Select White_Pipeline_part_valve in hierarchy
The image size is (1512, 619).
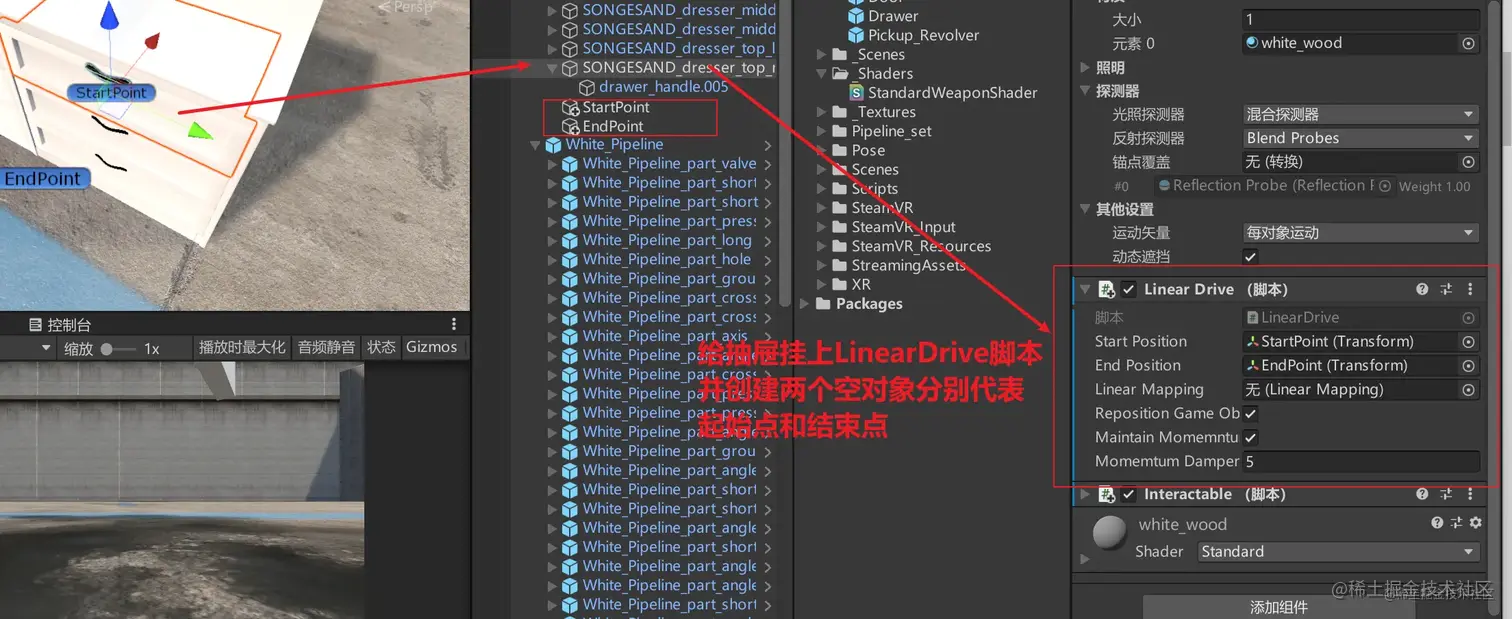(670, 164)
